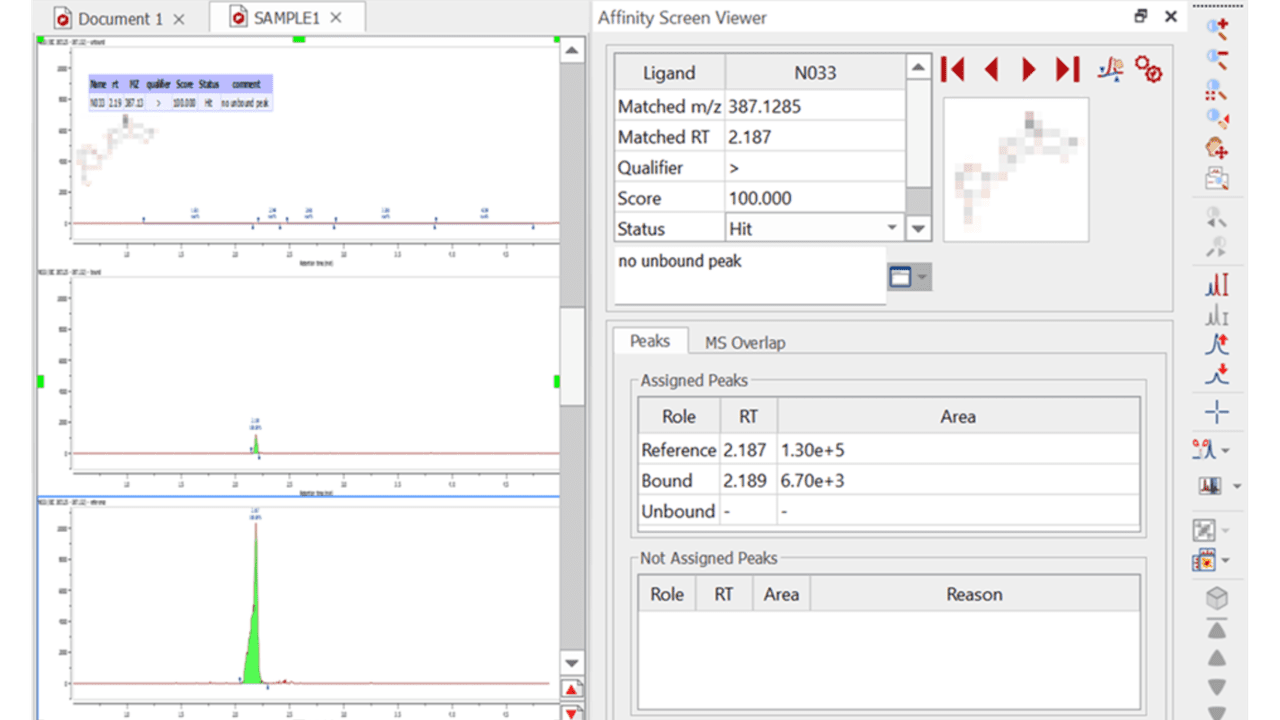
Task: Click the Bound RT cell 2.189
Action: [x=747, y=481]
